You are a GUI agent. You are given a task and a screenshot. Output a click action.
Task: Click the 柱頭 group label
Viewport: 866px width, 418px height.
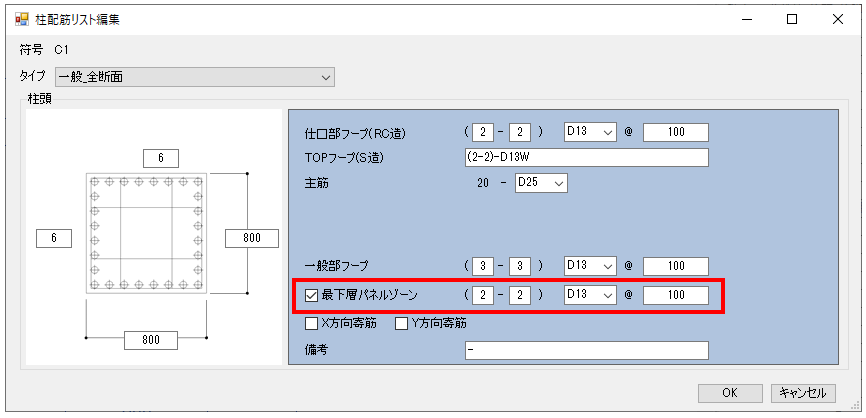coord(39,100)
